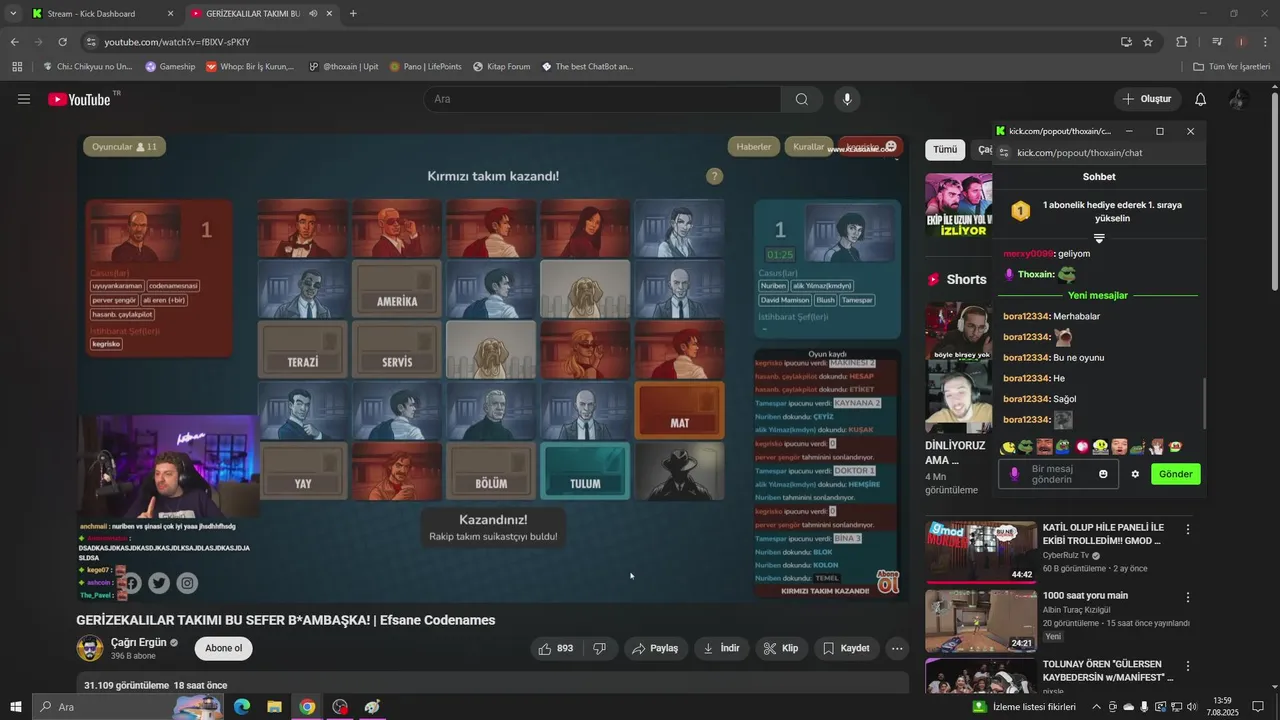Bookmark this page with the star icon
This screenshot has width=1280, height=720.
point(1148,42)
